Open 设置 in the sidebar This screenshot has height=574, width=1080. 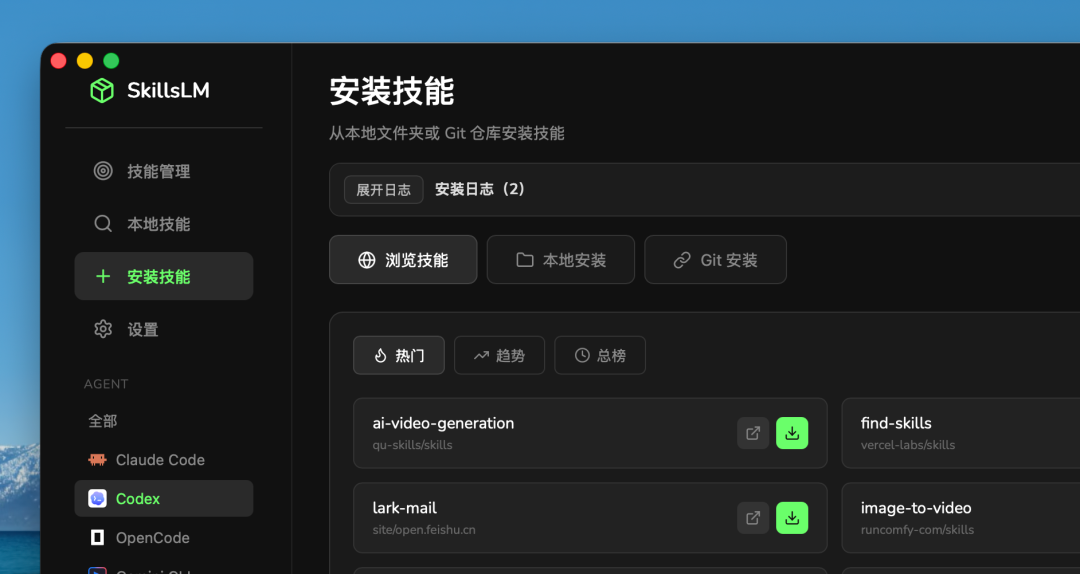coord(164,329)
